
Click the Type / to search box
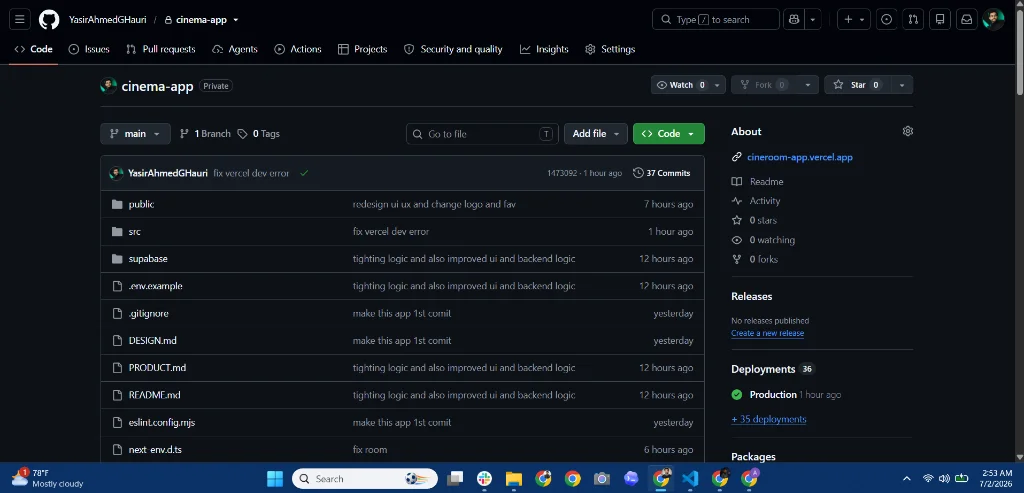[x=716, y=20]
